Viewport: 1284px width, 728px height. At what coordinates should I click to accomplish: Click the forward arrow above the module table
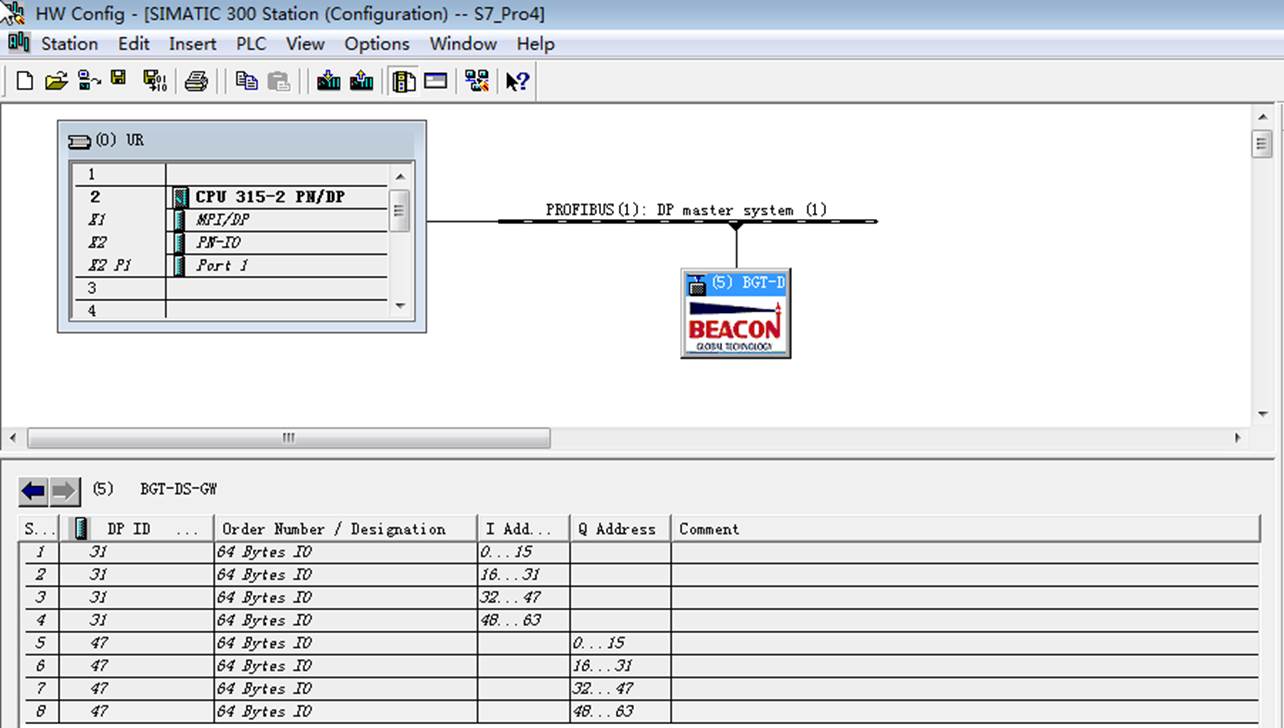[64, 491]
